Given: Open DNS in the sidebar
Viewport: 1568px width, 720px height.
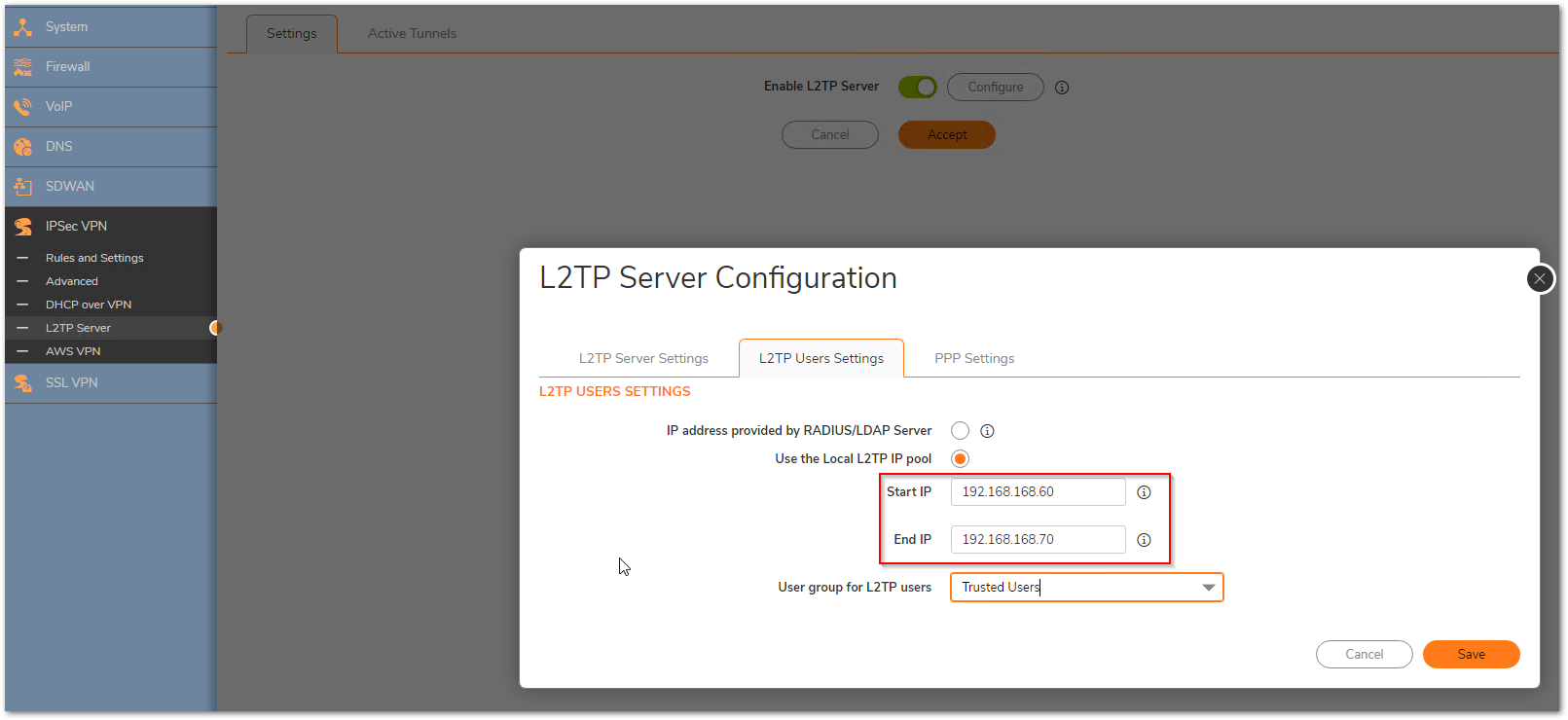Looking at the screenshot, I should point(111,147).
